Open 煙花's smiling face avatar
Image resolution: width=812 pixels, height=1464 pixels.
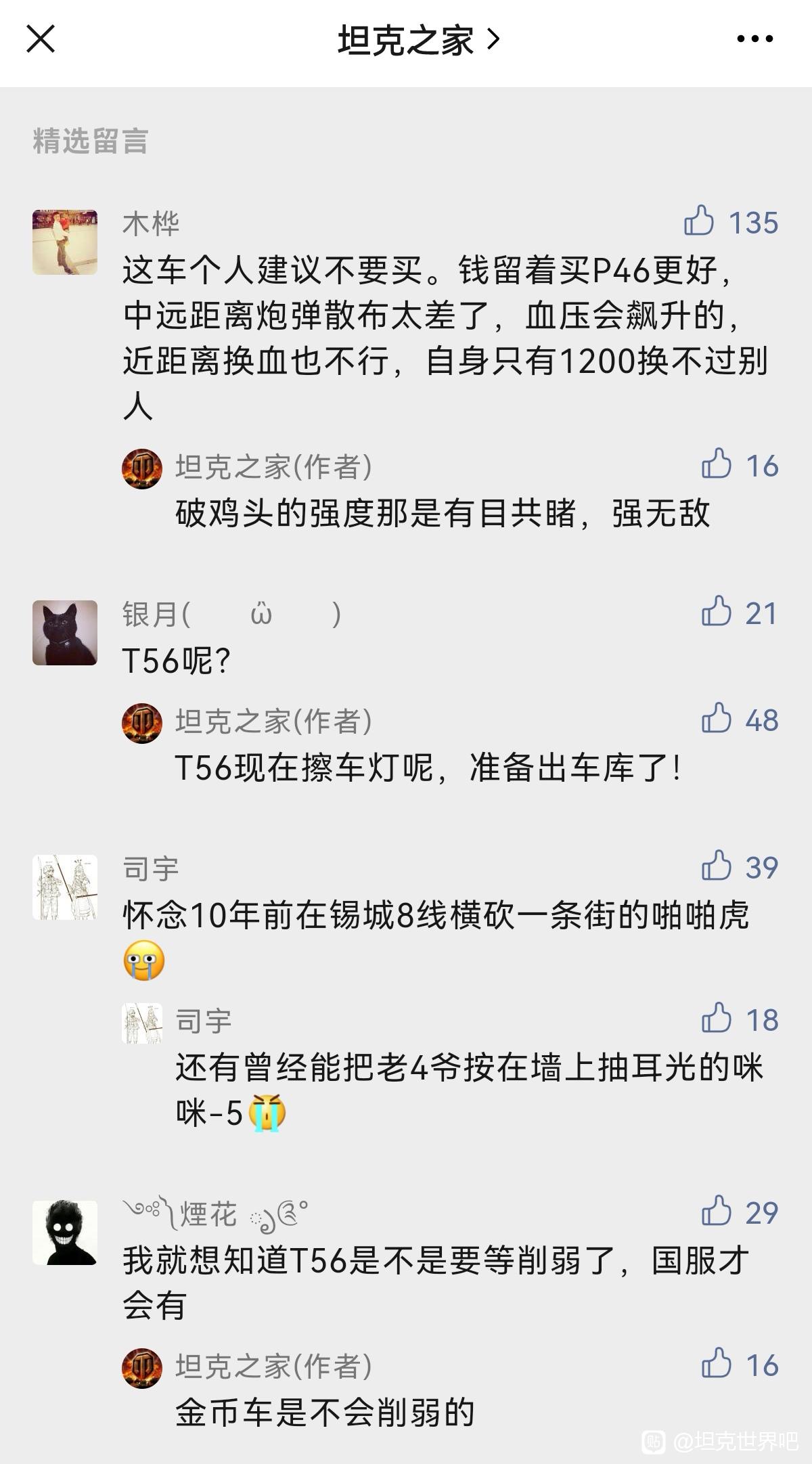(x=65, y=1233)
